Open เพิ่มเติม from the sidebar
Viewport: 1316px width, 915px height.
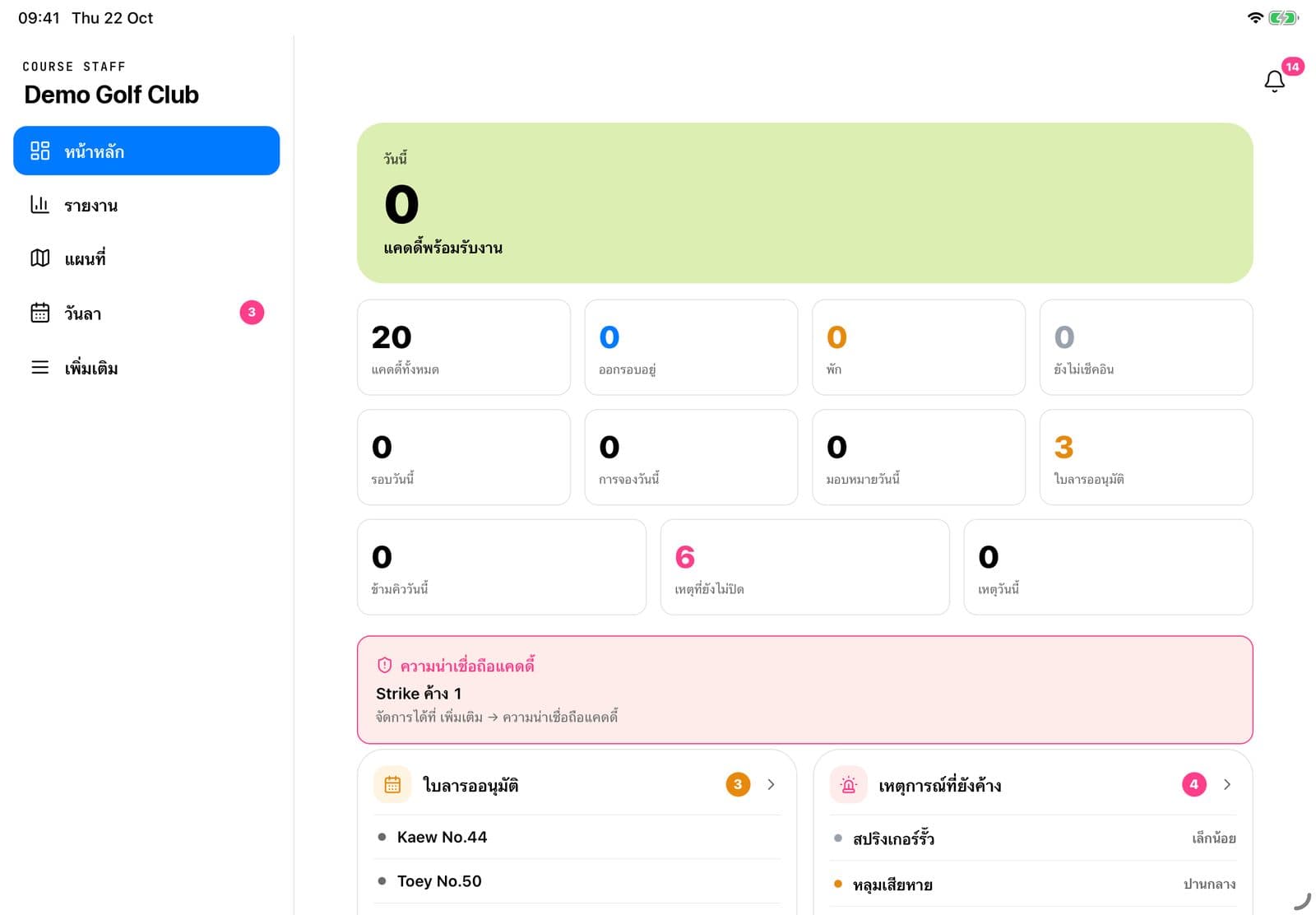point(146,367)
